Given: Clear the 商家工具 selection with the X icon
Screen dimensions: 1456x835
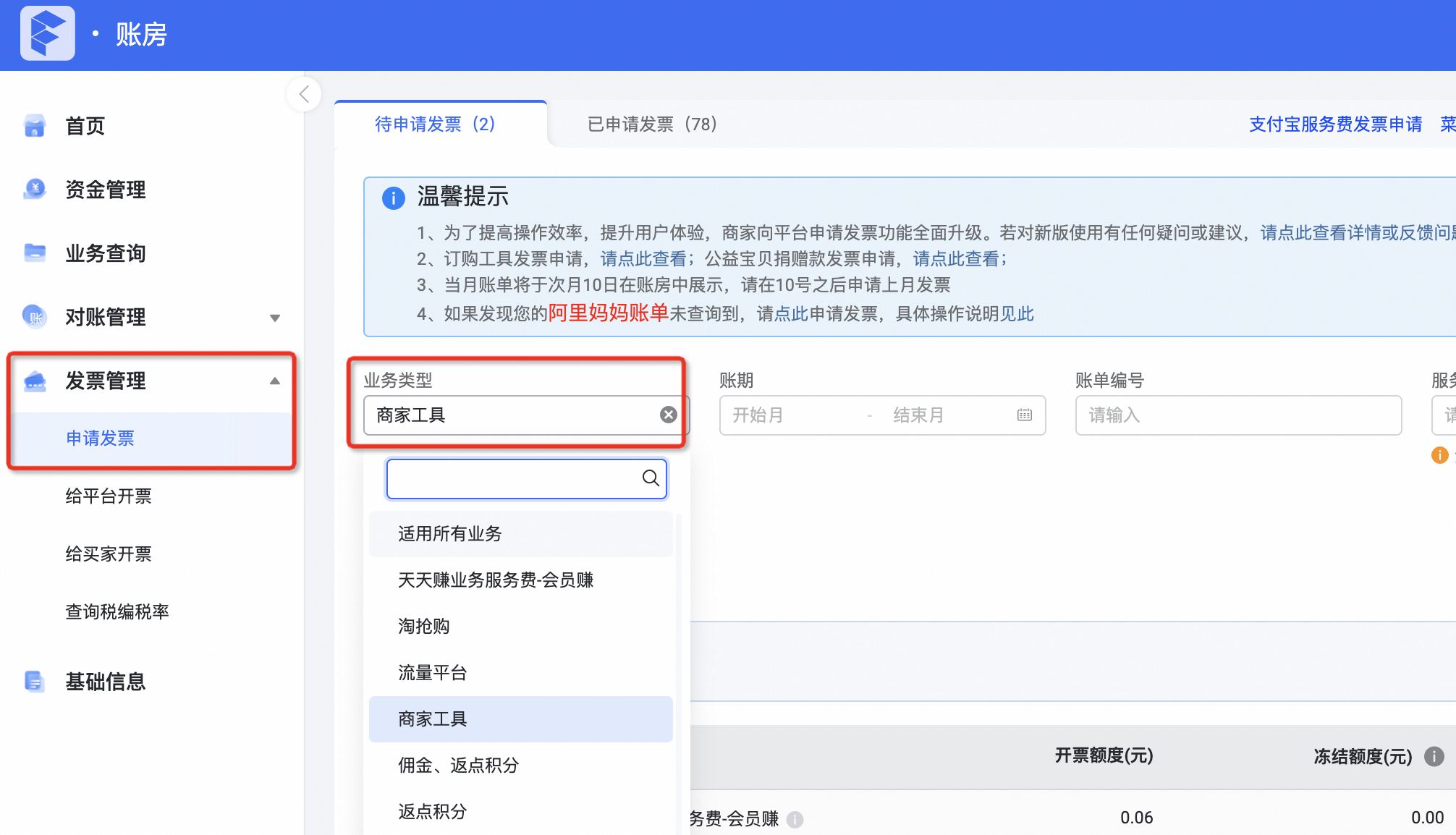Looking at the screenshot, I should tap(669, 415).
